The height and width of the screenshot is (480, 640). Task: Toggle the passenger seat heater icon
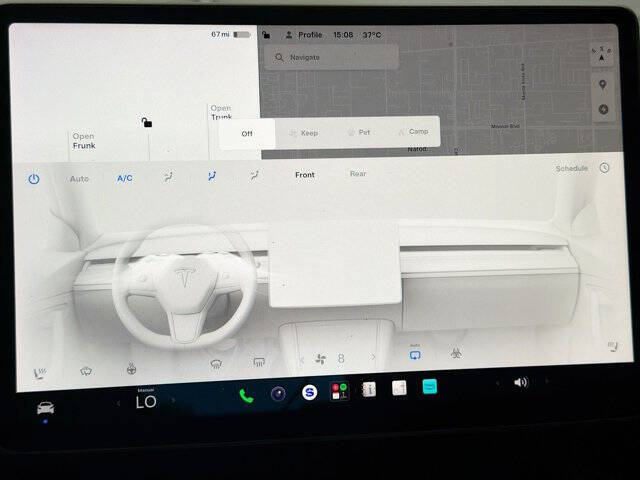[x=613, y=347]
